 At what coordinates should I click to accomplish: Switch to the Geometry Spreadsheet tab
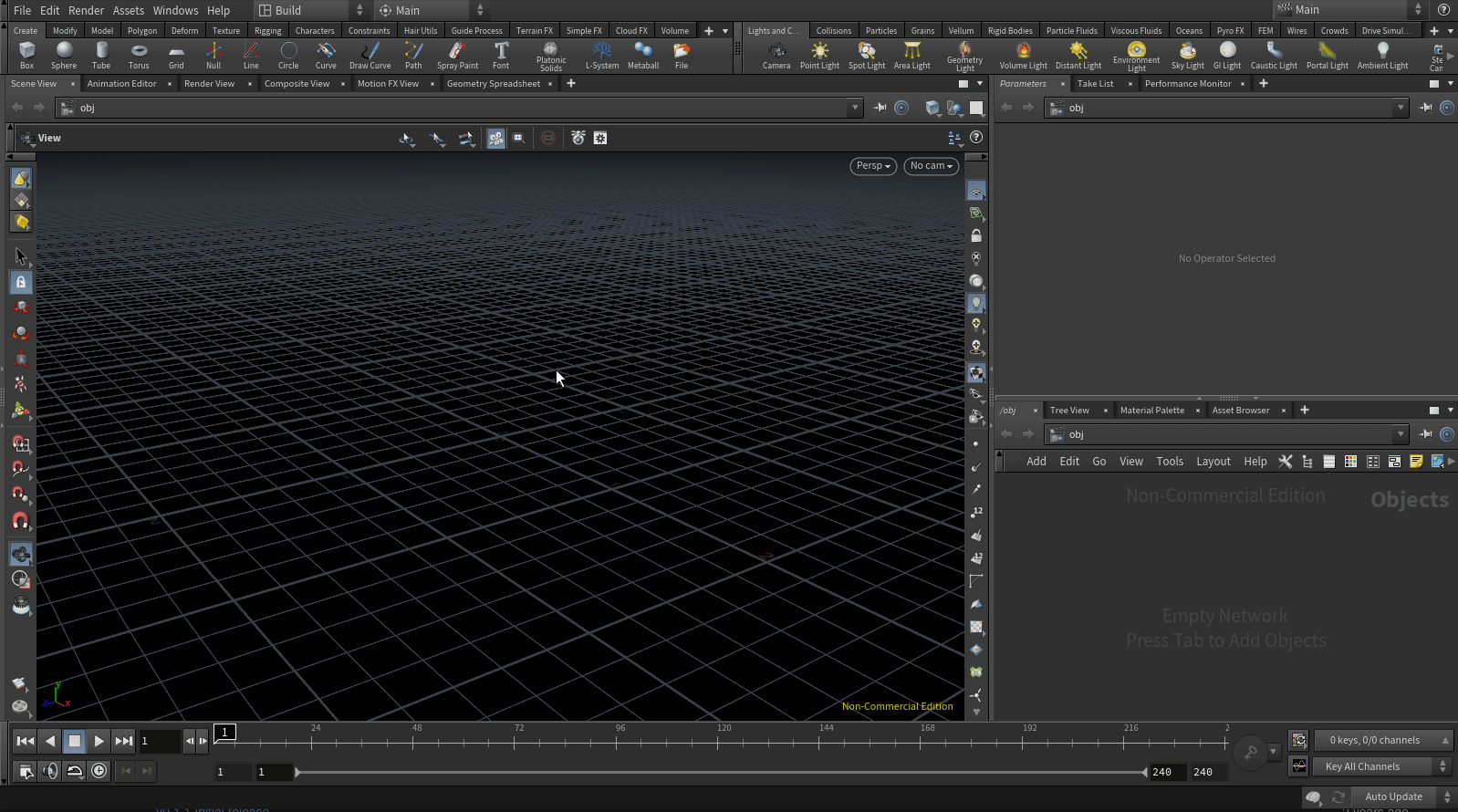[x=493, y=84]
